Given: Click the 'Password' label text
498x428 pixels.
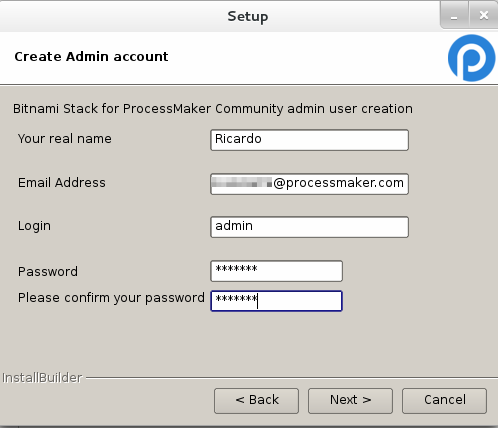Looking at the screenshot, I should (48, 271).
